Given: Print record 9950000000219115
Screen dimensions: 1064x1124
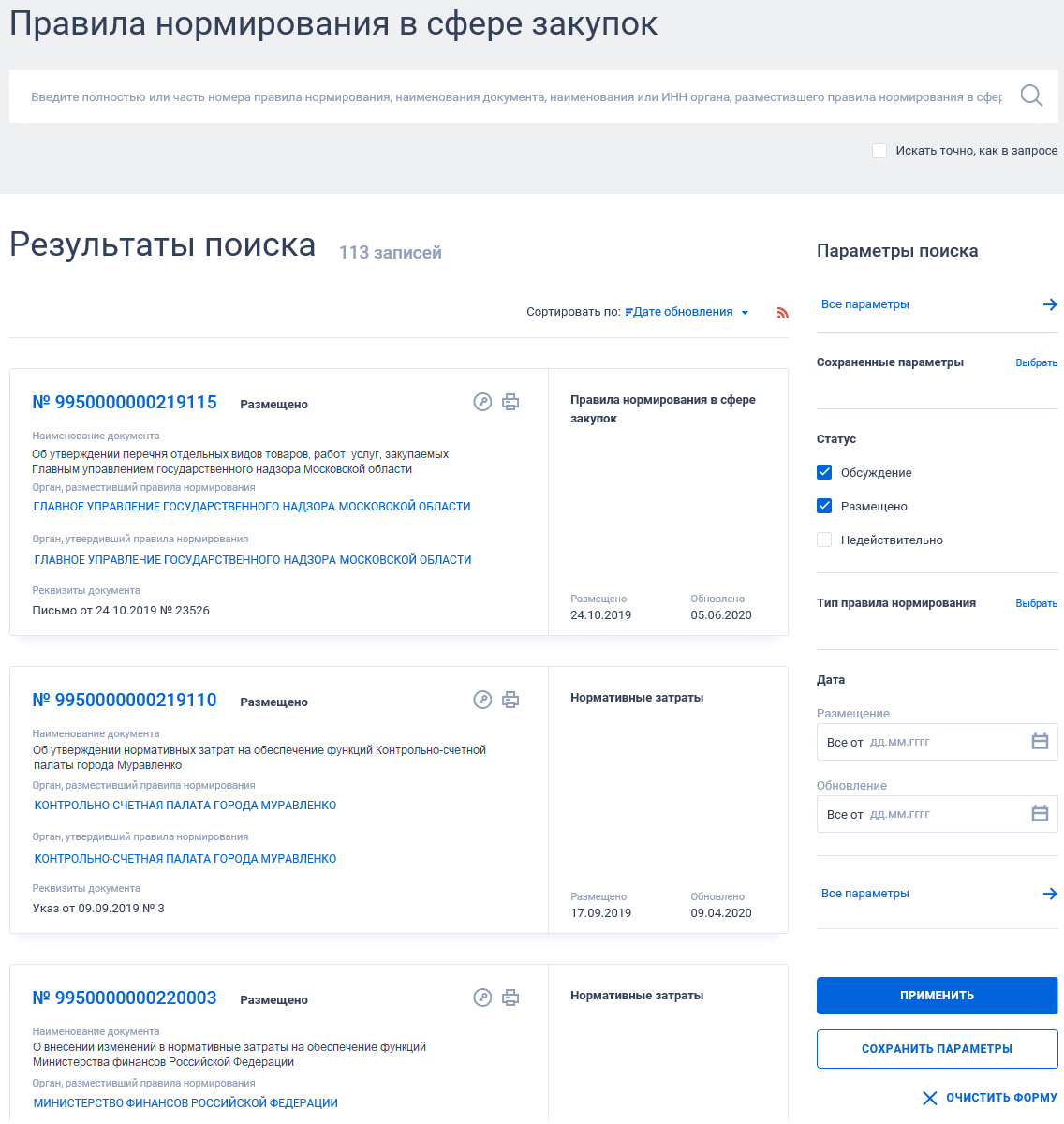Looking at the screenshot, I should click(x=510, y=402).
